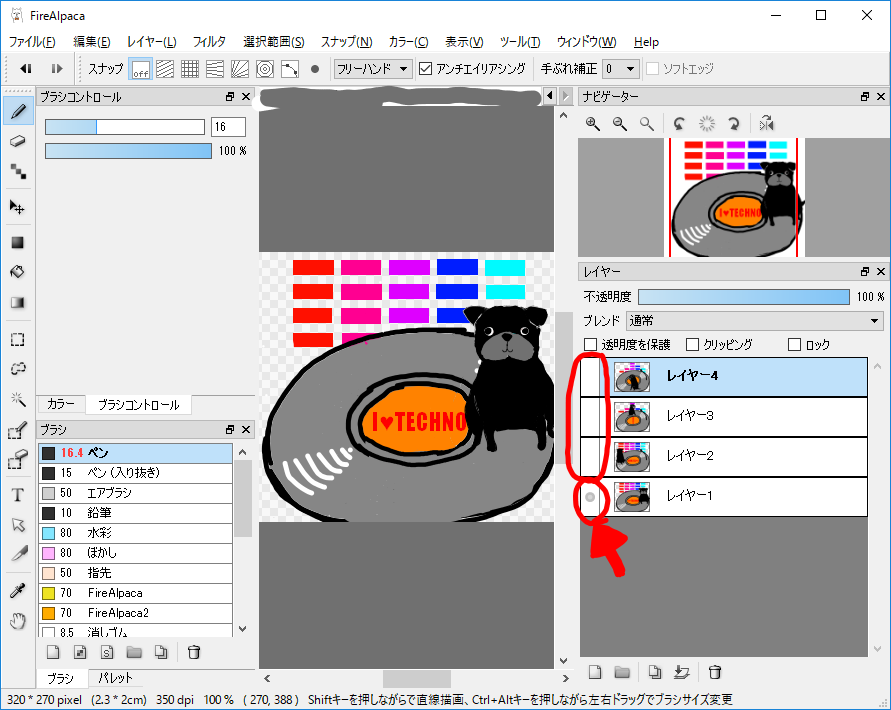This screenshot has width=891, height=710.
Task: Zoom out using Navigator magnifier minus
Action: [x=620, y=123]
